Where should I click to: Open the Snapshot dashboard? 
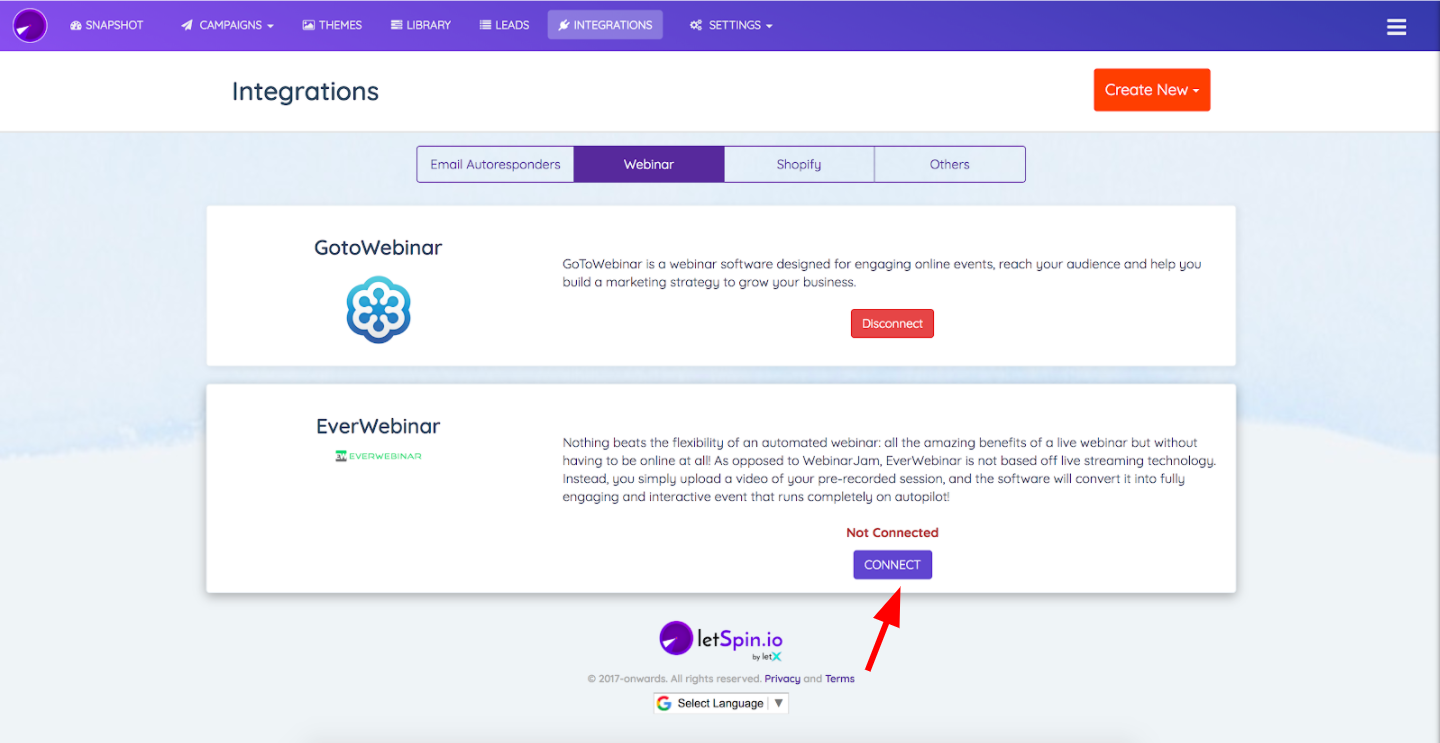(x=107, y=25)
